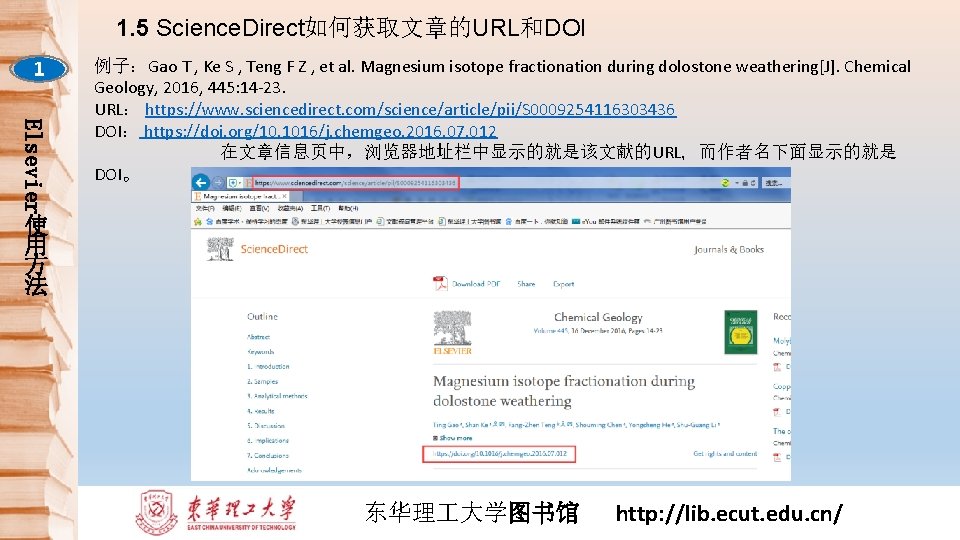
Task: Click the first PDF icon in Recommended column
Action: tap(777, 367)
